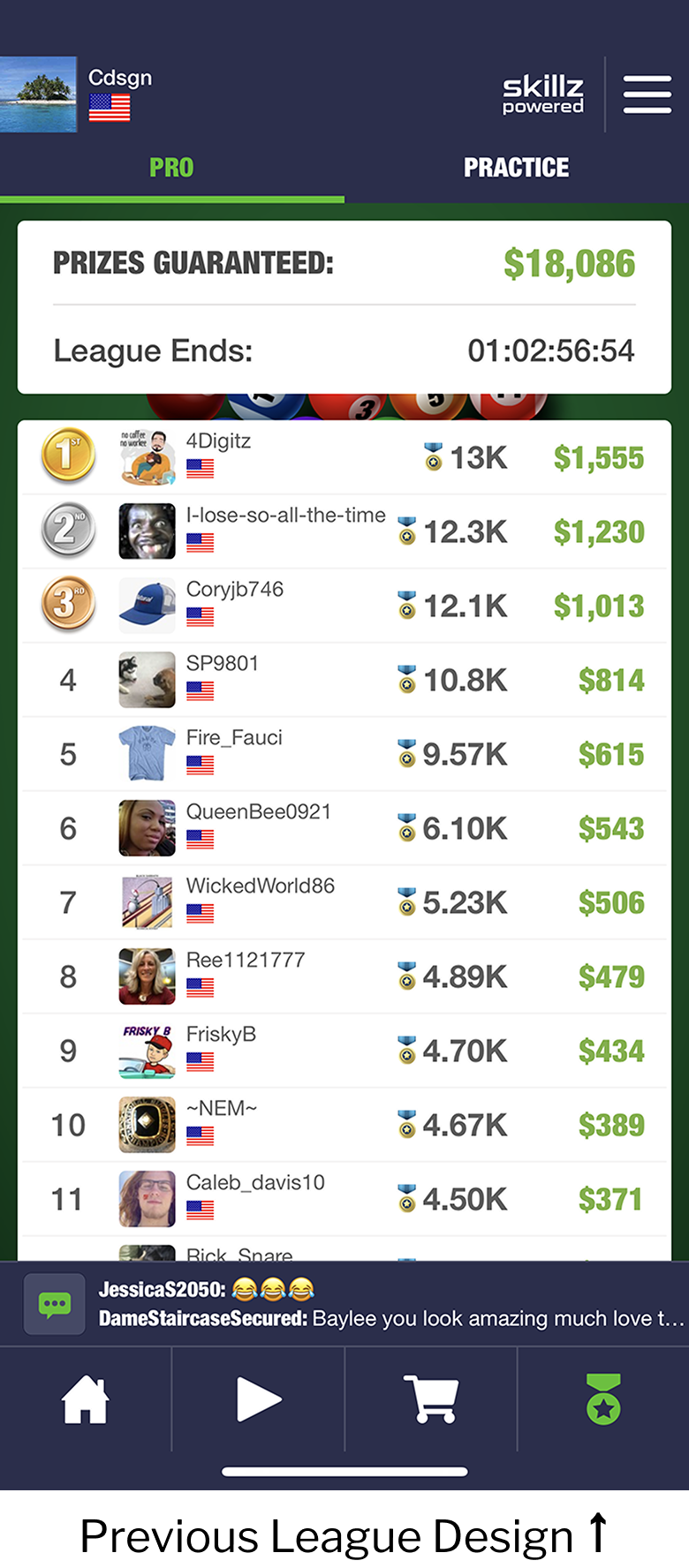This screenshot has width=689, height=1568.
Task: Open the shopping cart store
Action: (431, 1400)
